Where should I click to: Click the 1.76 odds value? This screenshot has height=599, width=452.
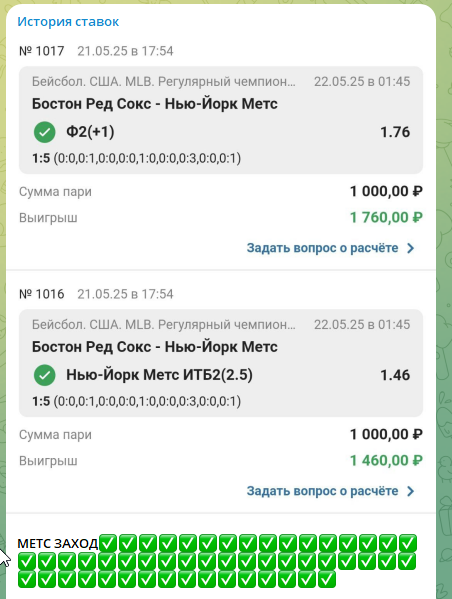coord(395,132)
